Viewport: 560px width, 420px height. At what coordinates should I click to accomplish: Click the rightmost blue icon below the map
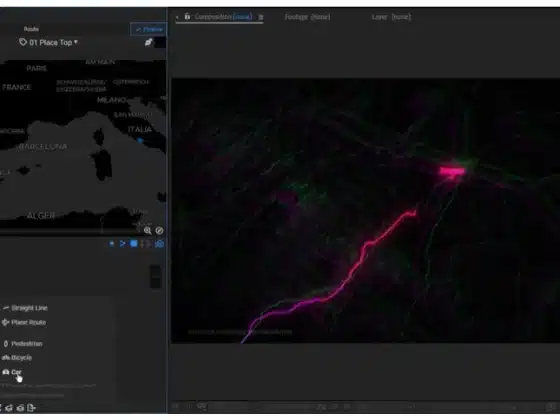tap(159, 244)
